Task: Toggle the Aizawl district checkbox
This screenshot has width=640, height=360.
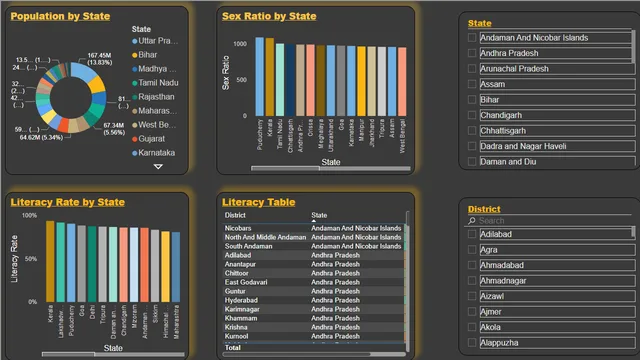Action: pyautogui.click(x=472, y=296)
